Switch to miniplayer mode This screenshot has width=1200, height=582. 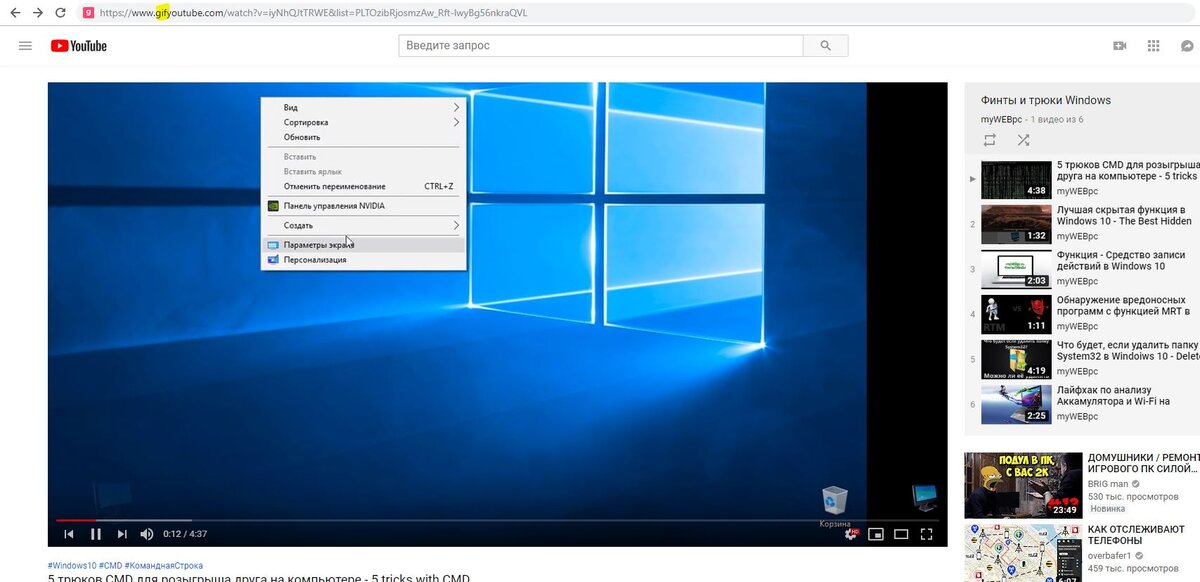point(876,534)
